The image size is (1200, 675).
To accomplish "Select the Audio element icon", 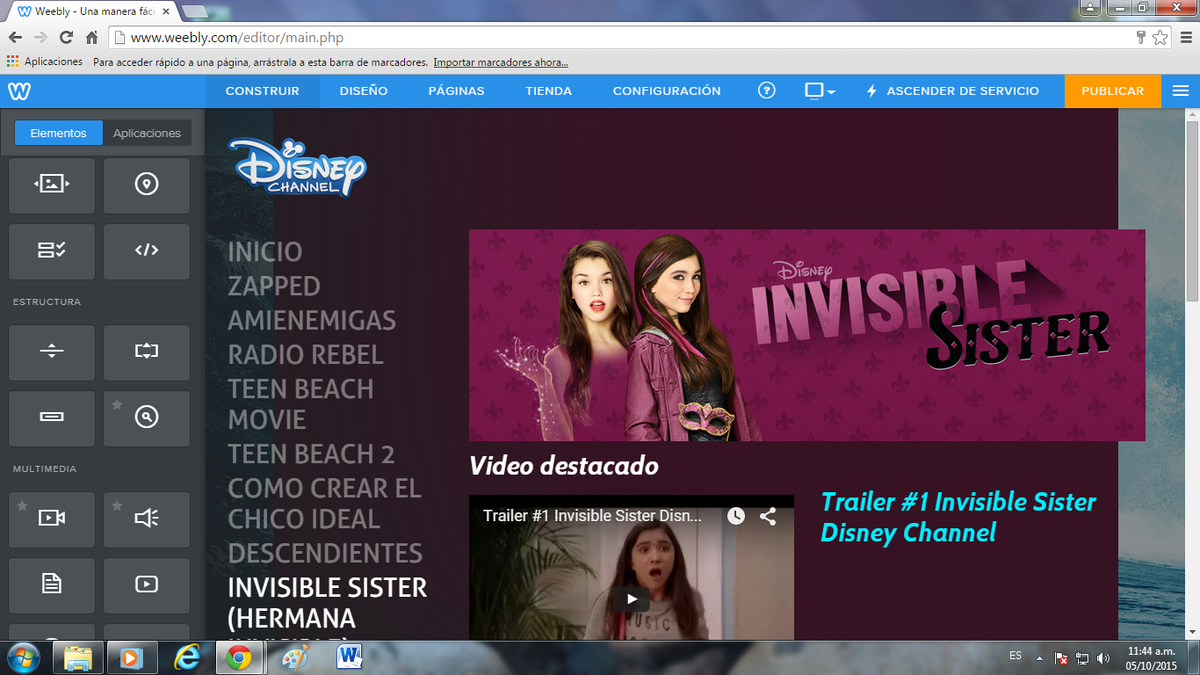I will (x=147, y=518).
